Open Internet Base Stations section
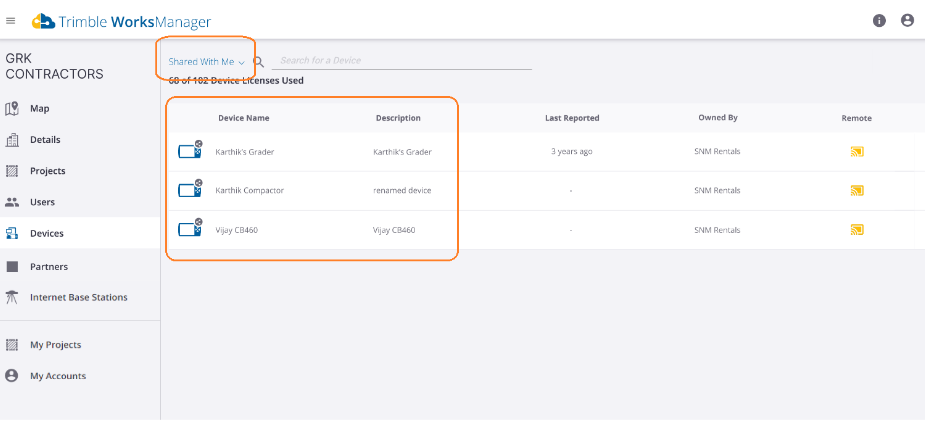The height and width of the screenshot is (421, 925). [80, 297]
